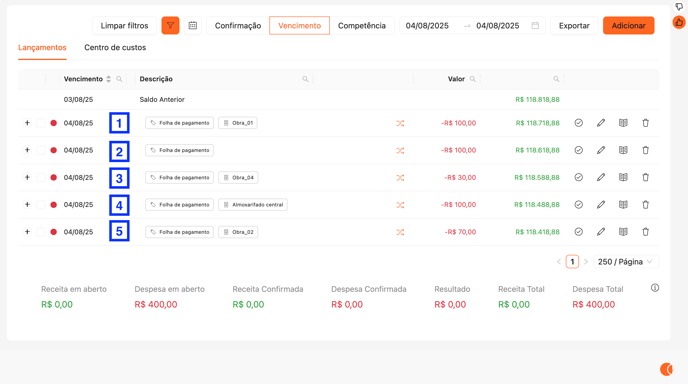Switch to the Lançamentos tab
The height and width of the screenshot is (384, 688).
click(42, 47)
